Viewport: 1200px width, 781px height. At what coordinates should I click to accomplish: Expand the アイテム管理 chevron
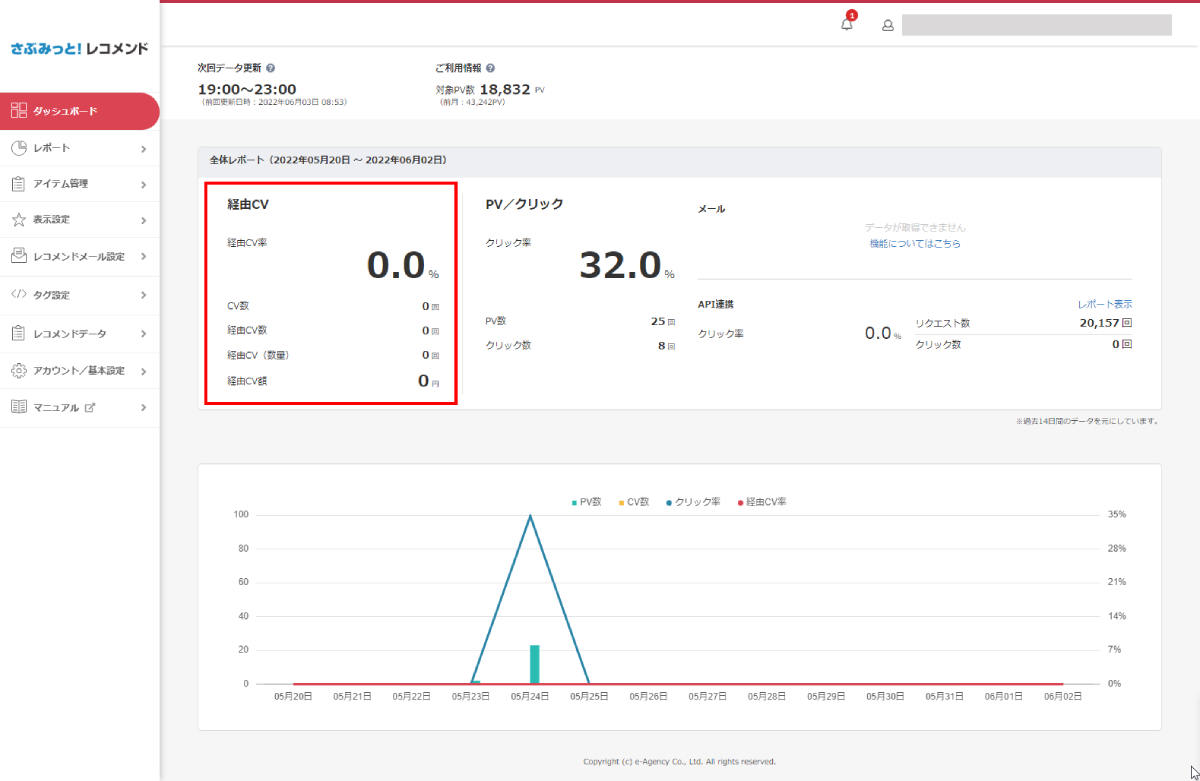144,184
